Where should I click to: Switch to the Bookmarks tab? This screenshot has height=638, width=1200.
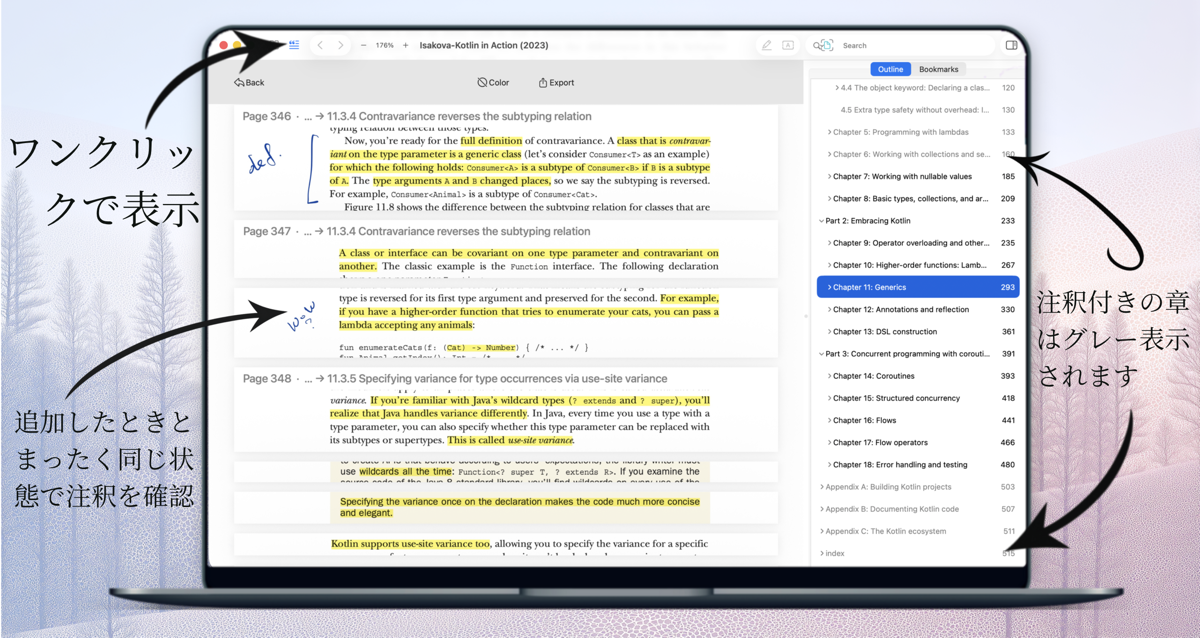[938, 69]
